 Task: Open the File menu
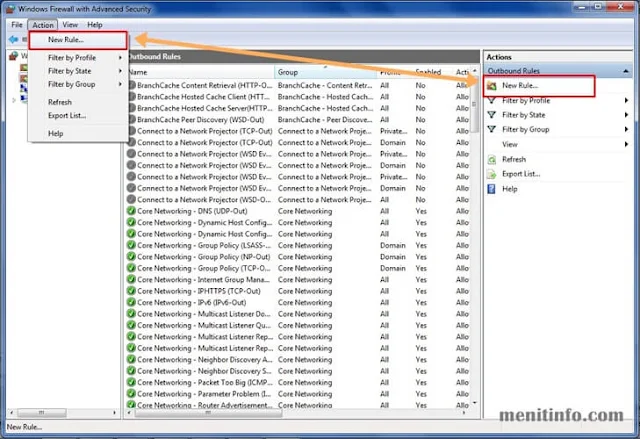click(x=17, y=25)
